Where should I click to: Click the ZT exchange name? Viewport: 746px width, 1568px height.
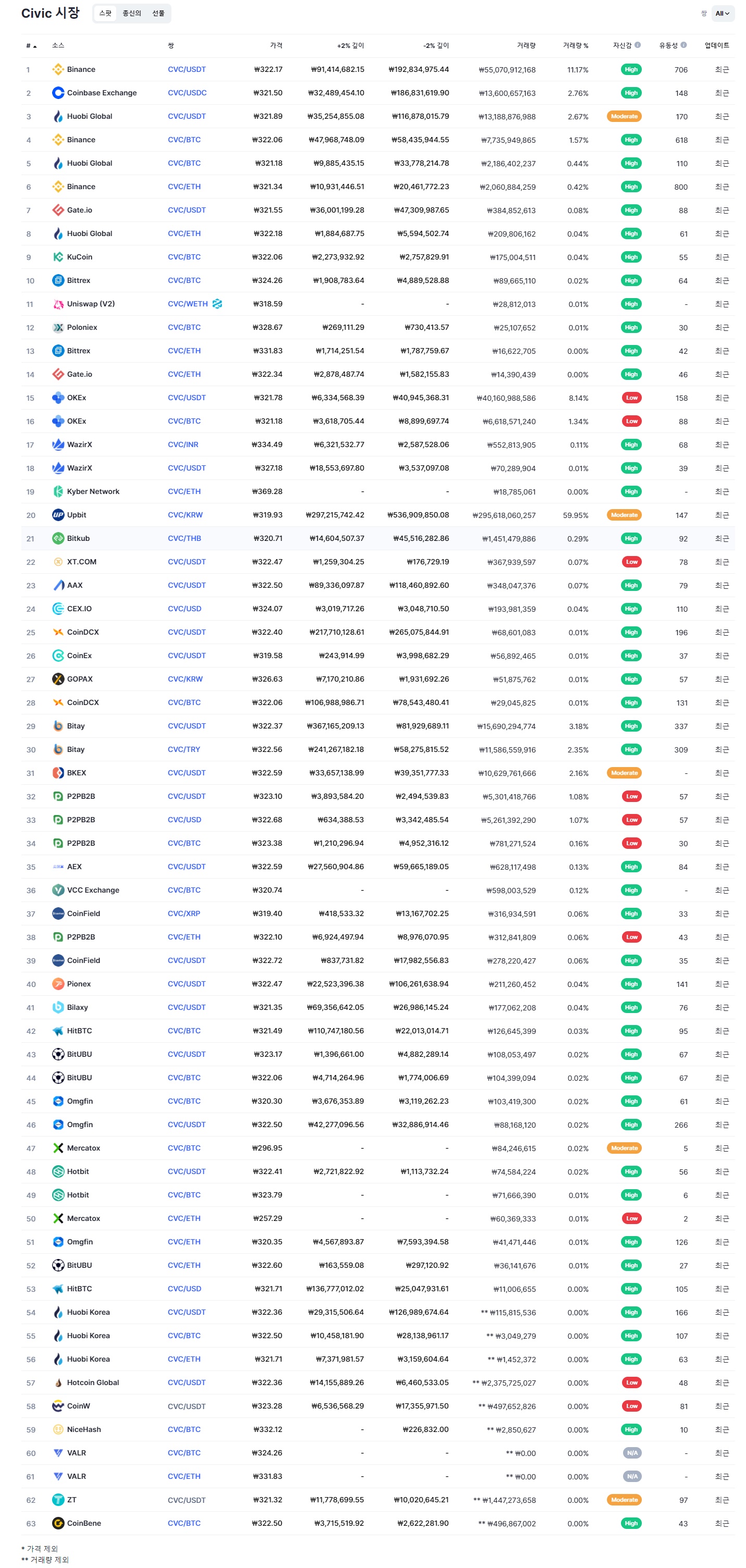(x=72, y=1499)
